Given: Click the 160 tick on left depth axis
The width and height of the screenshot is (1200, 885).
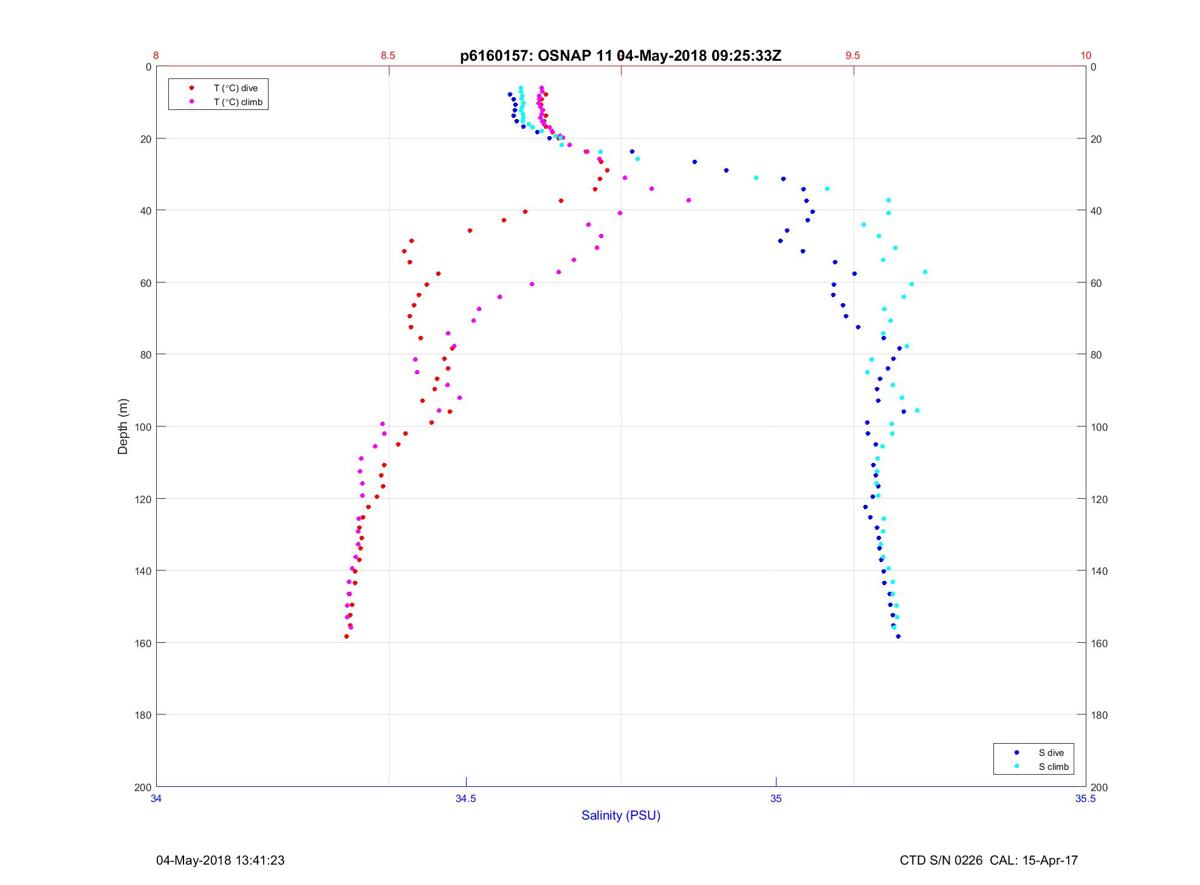Looking at the screenshot, I should click(142, 643).
